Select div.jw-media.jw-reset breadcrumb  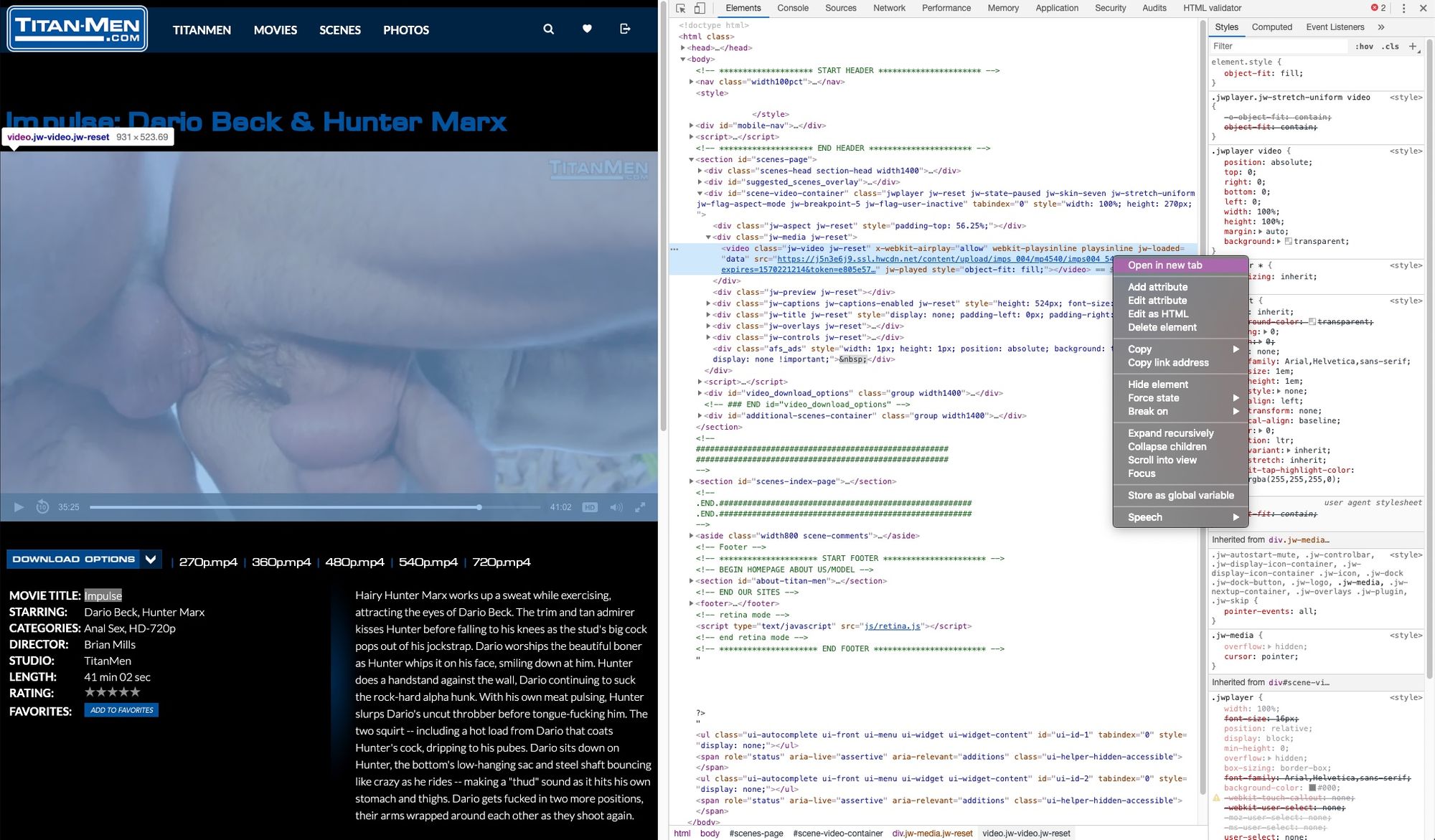coord(932,834)
